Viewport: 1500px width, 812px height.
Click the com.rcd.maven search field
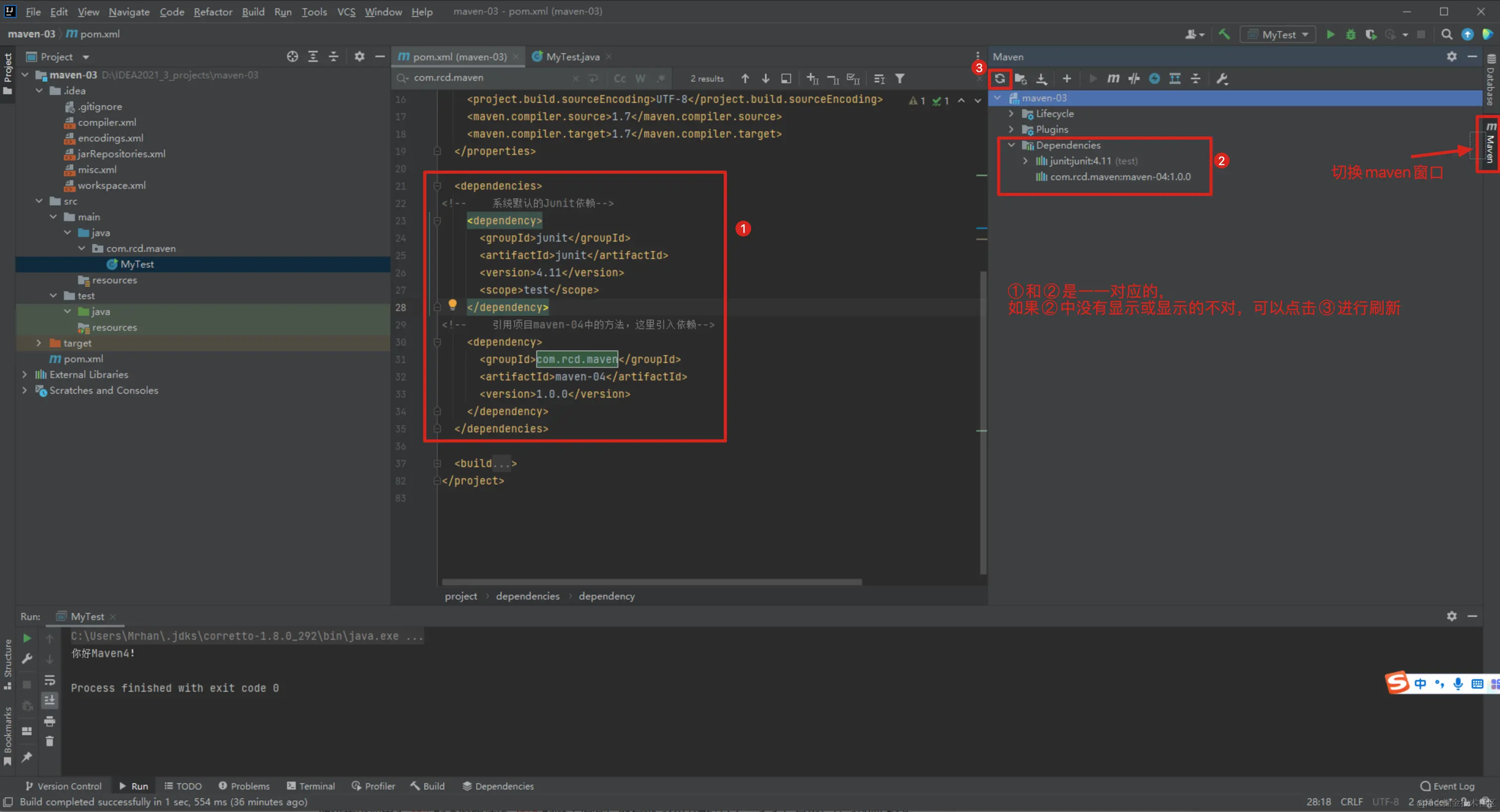[x=489, y=78]
